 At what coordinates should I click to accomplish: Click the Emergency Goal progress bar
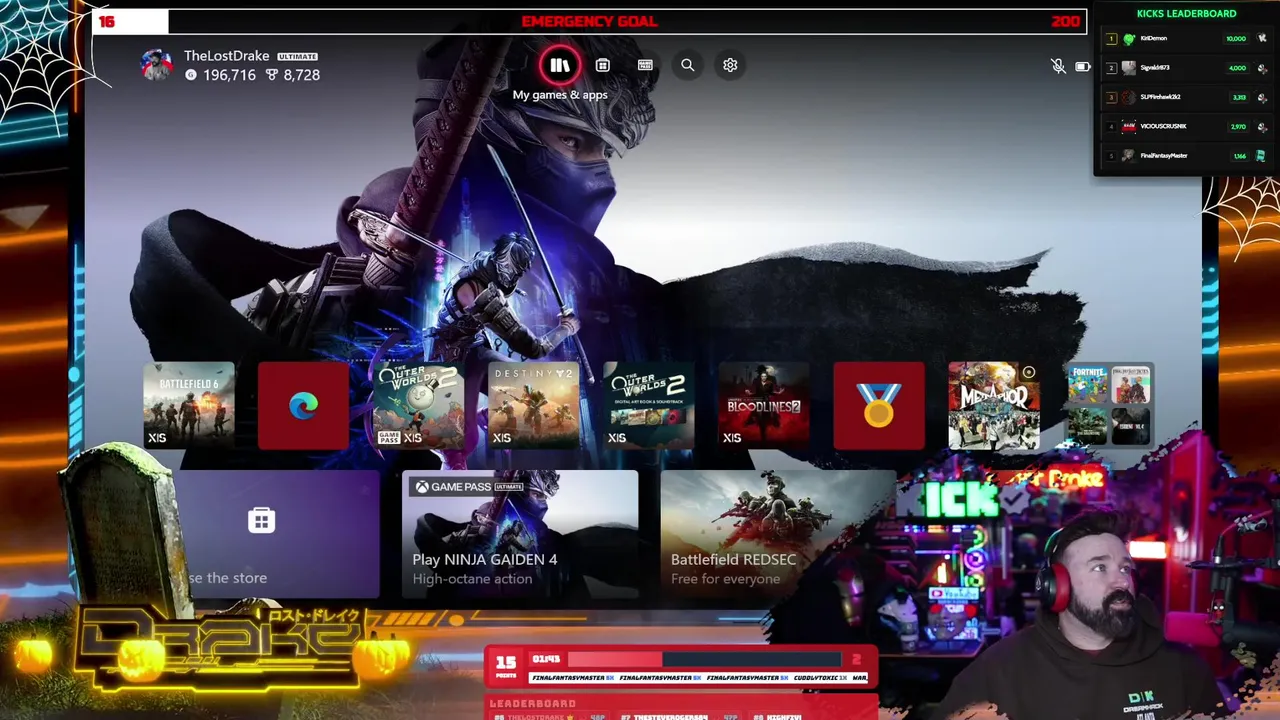pos(589,21)
